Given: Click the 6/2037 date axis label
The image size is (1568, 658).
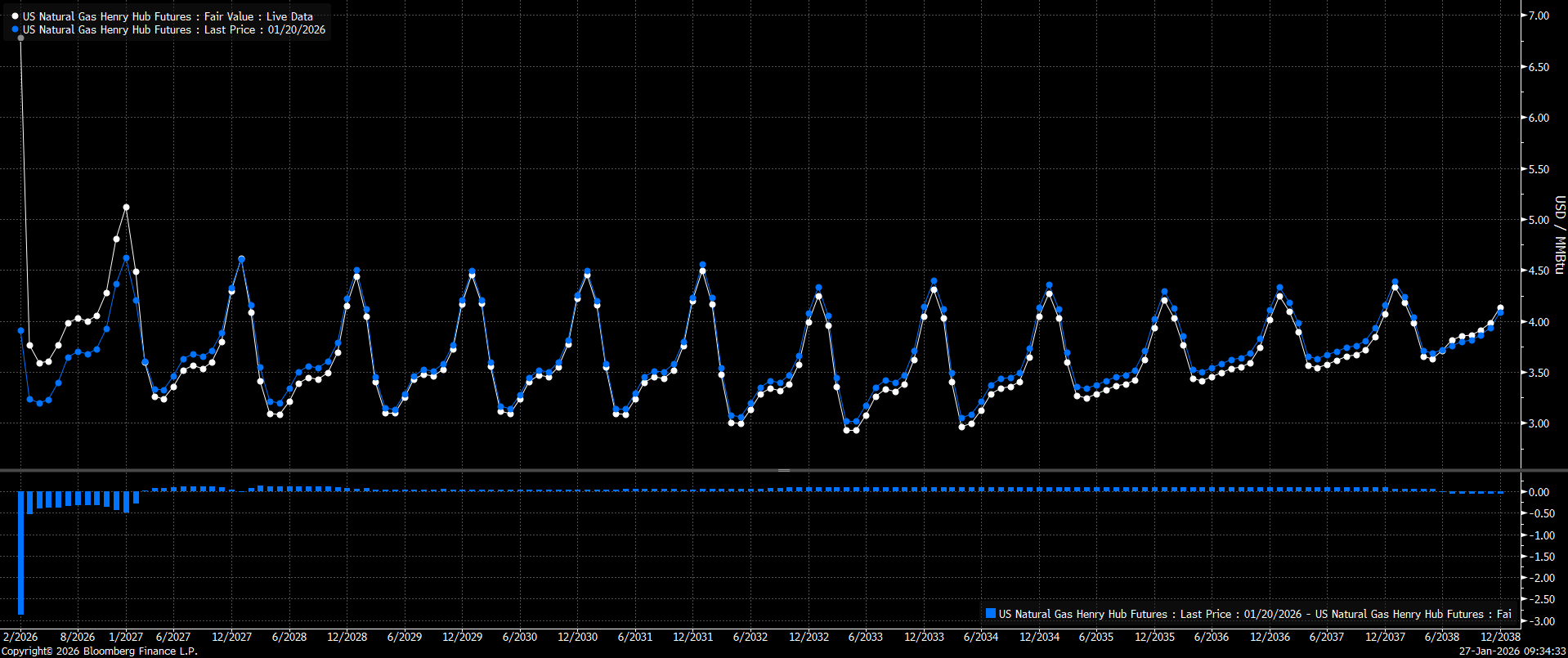Looking at the screenshot, I should point(1327,637).
